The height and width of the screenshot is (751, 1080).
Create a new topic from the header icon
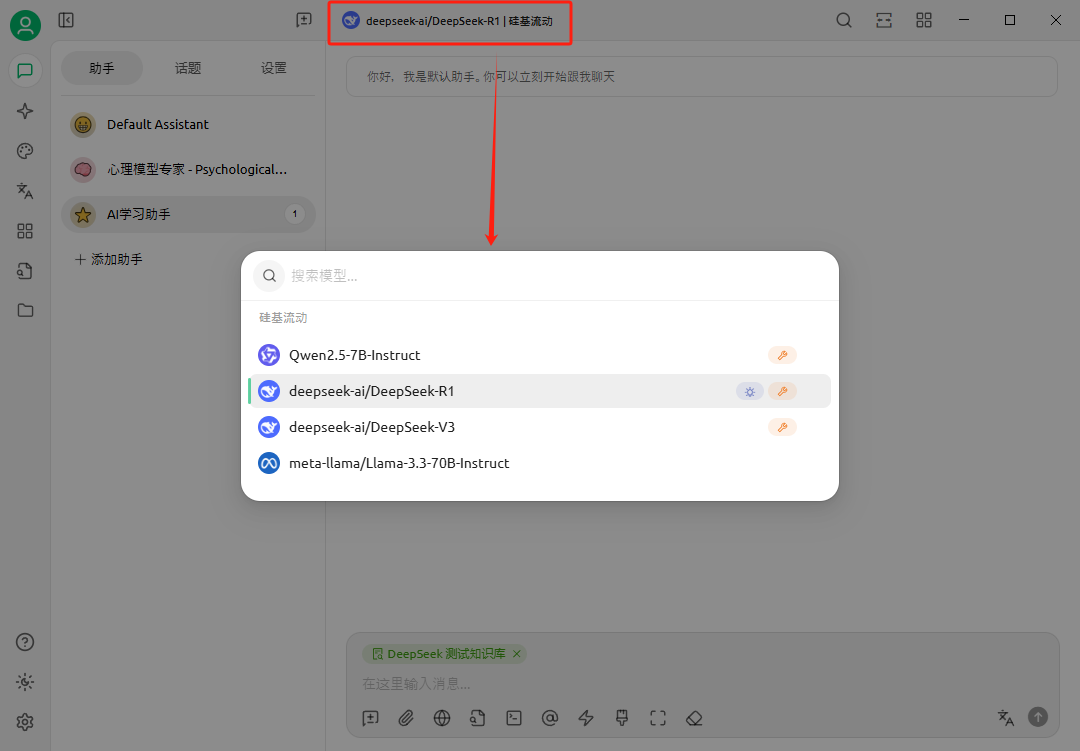304,20
